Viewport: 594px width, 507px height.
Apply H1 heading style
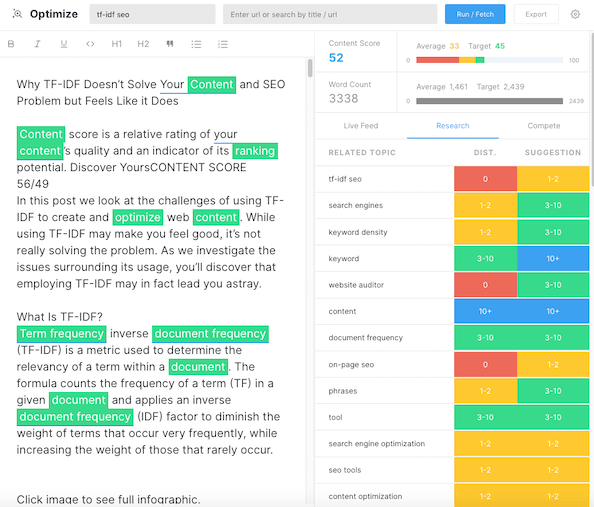coord(117,44)
